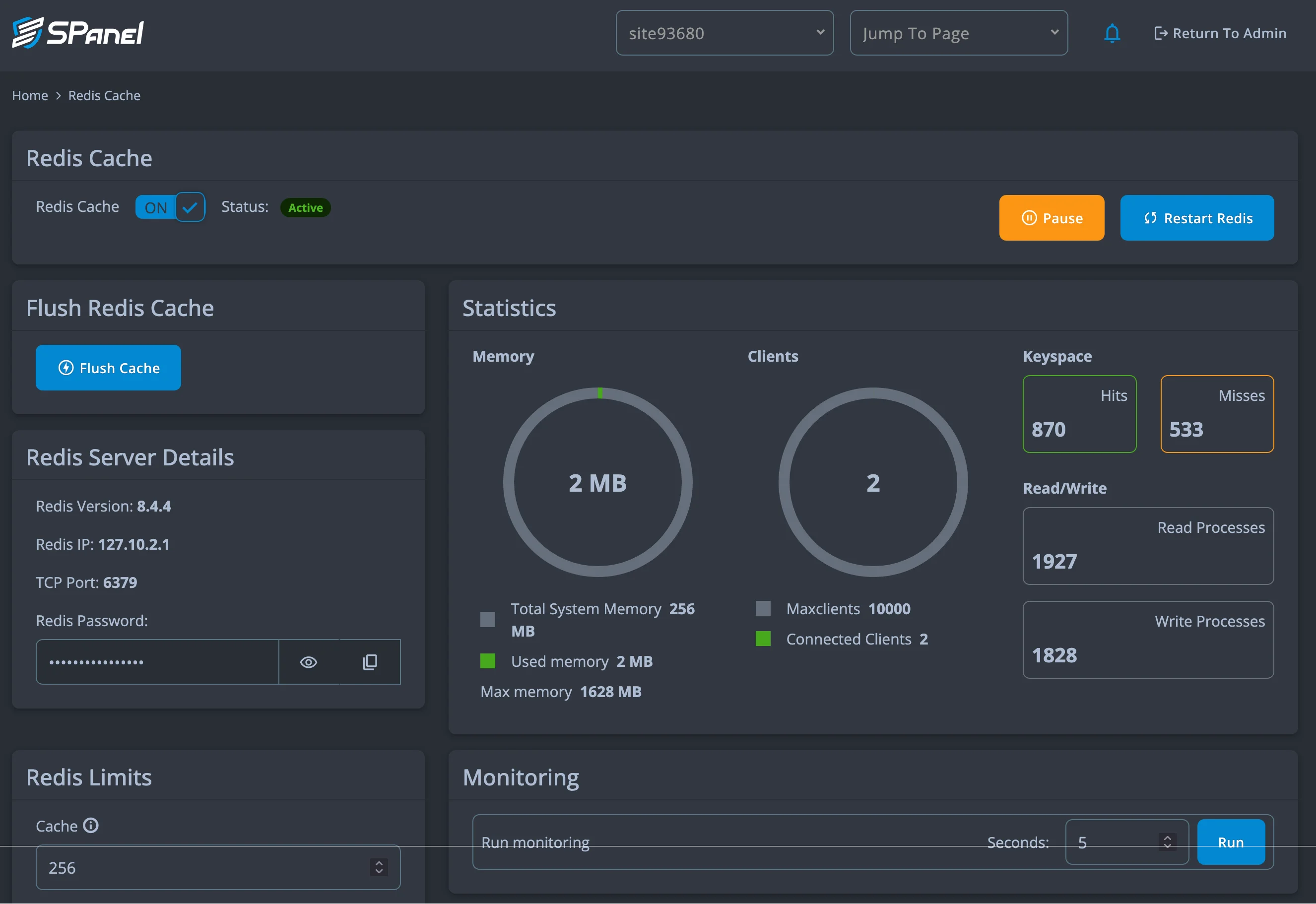The width and height of the screenshot is (1316, 904).
Task: Open the Cache info tooltip icon
Action: 91,825
